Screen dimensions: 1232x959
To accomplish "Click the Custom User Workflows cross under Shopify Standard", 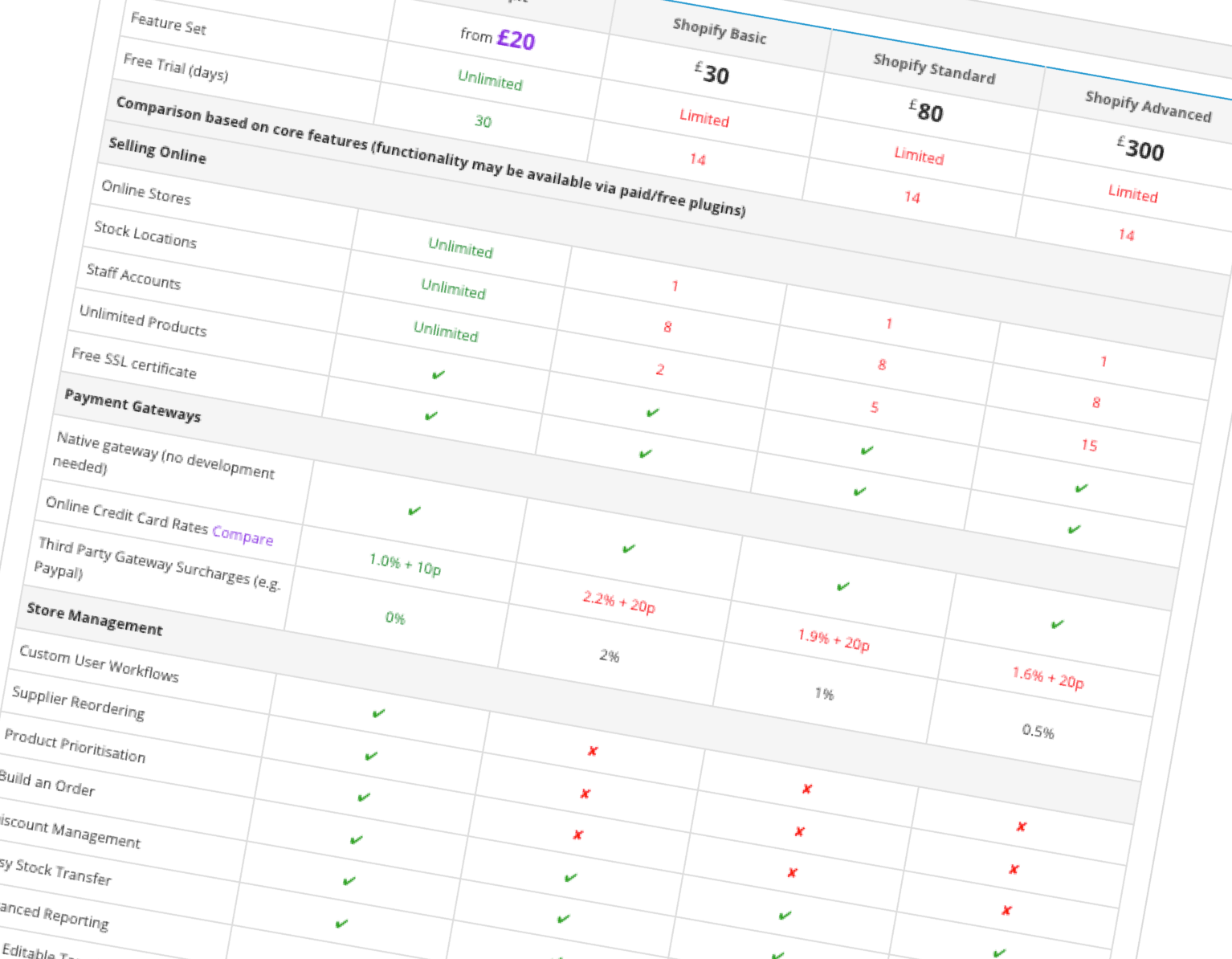I will pos(807,789).
